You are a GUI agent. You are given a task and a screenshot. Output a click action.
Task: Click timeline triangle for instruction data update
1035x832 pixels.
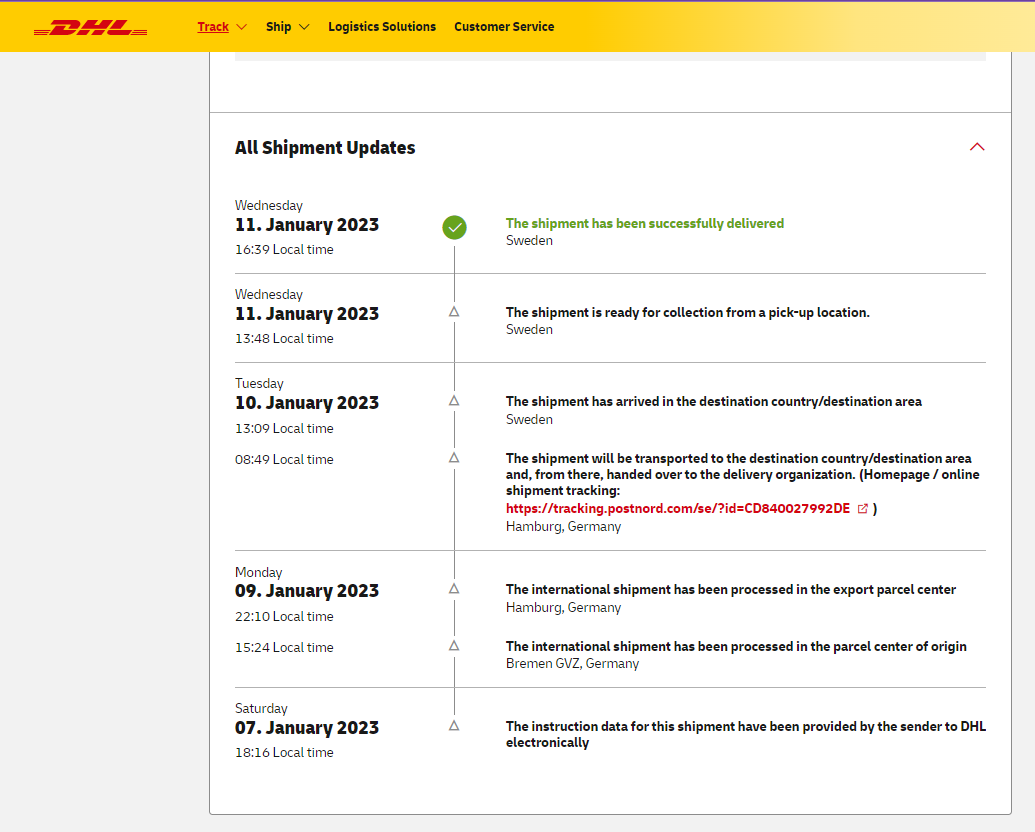pyautogui.click(x=454, y=726)
